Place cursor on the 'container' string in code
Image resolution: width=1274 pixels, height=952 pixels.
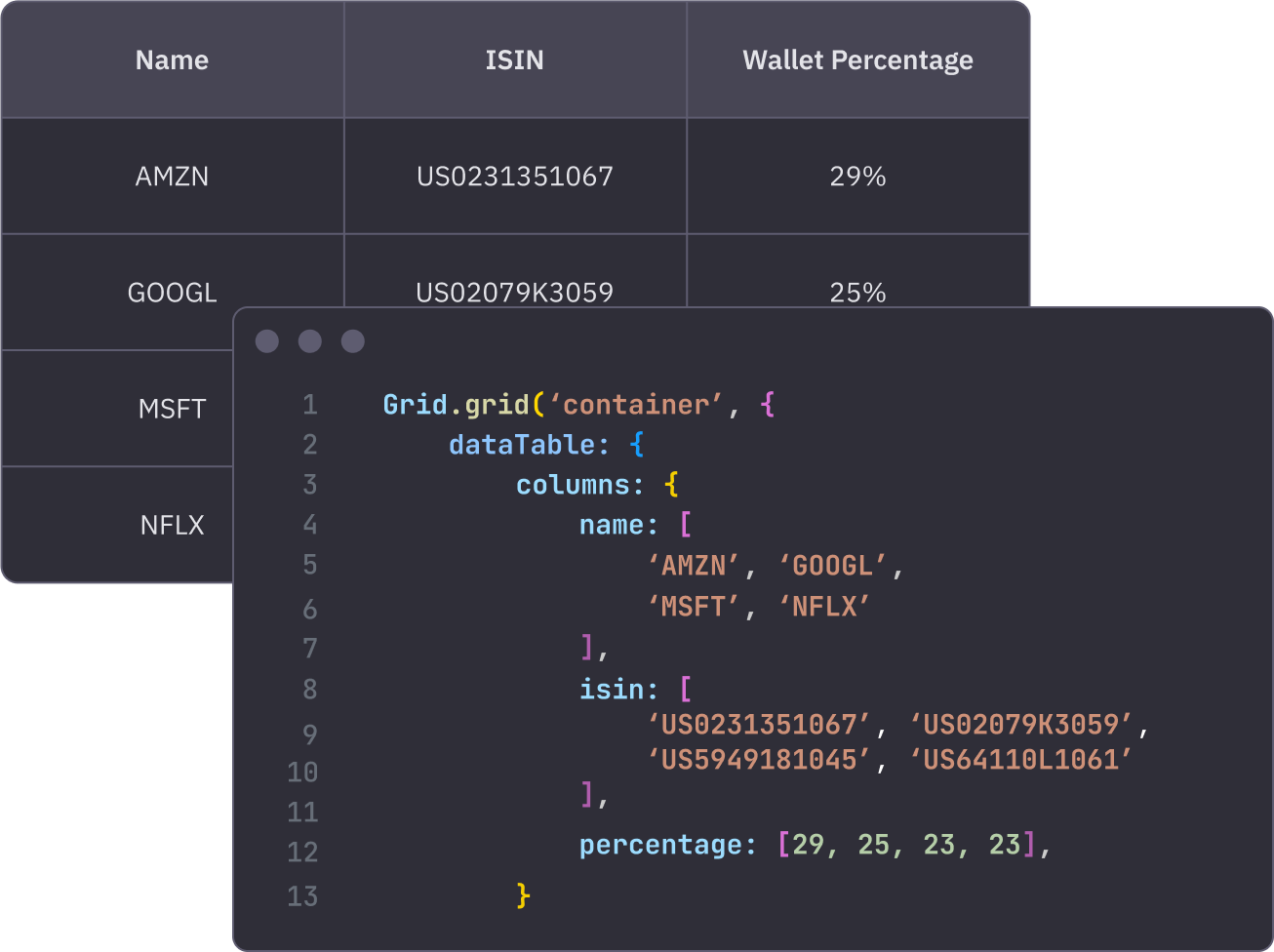(x=637, y=405)
